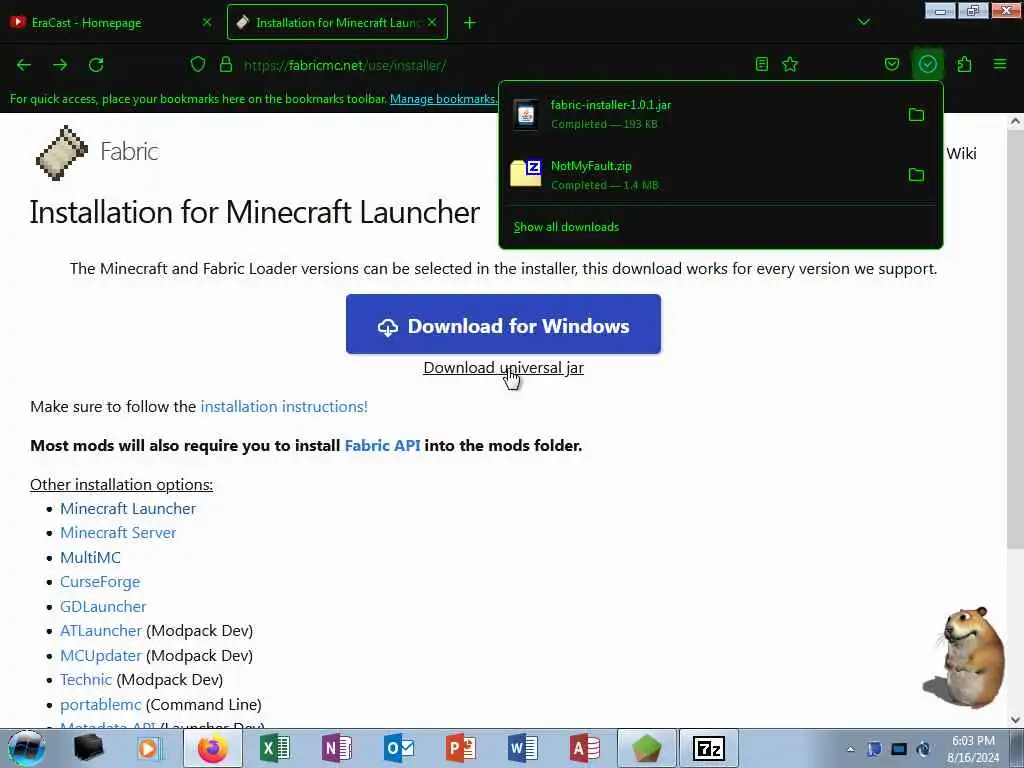
Task: Launch Access from the taskbar
Action: 584,748
